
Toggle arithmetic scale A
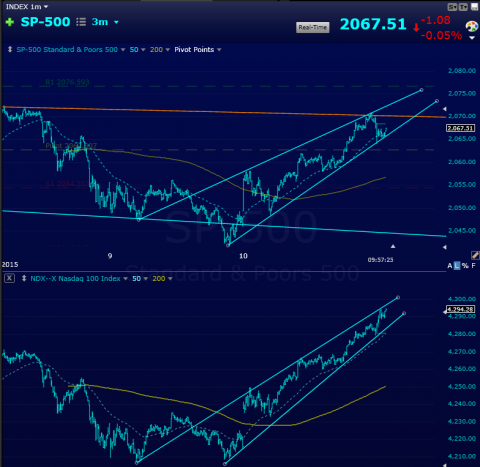pos(450,266)
